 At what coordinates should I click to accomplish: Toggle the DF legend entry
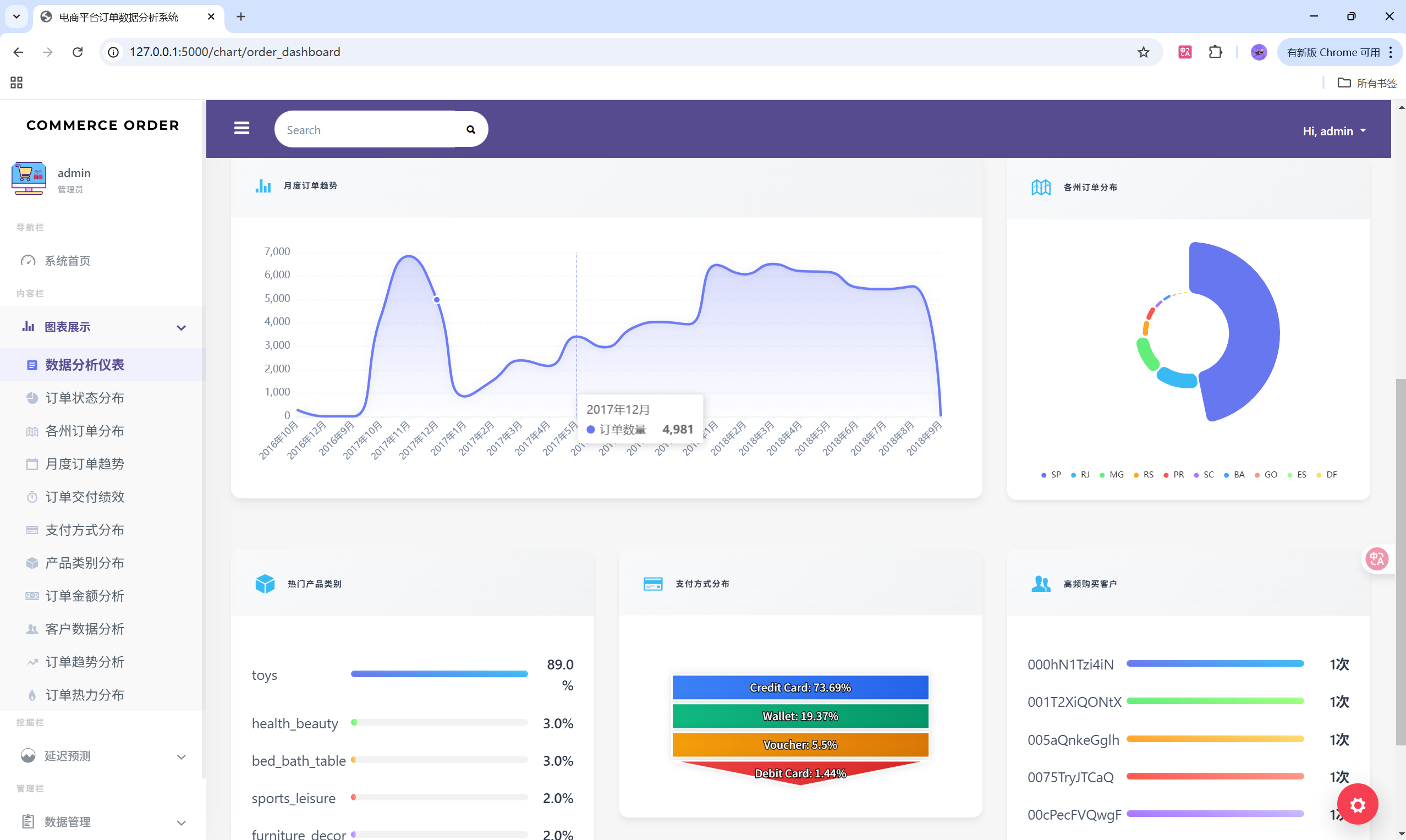[1327, 475]
